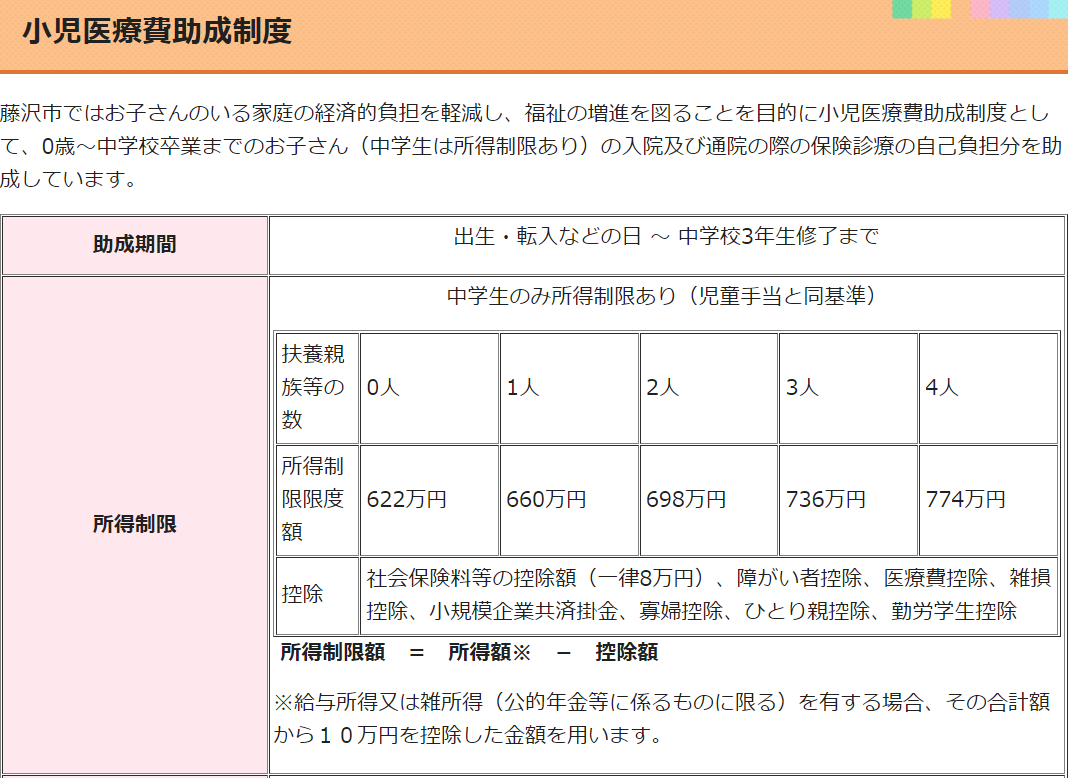
Task: Select the 扶養親族等の数 header cell
Action: pos(317,388)
